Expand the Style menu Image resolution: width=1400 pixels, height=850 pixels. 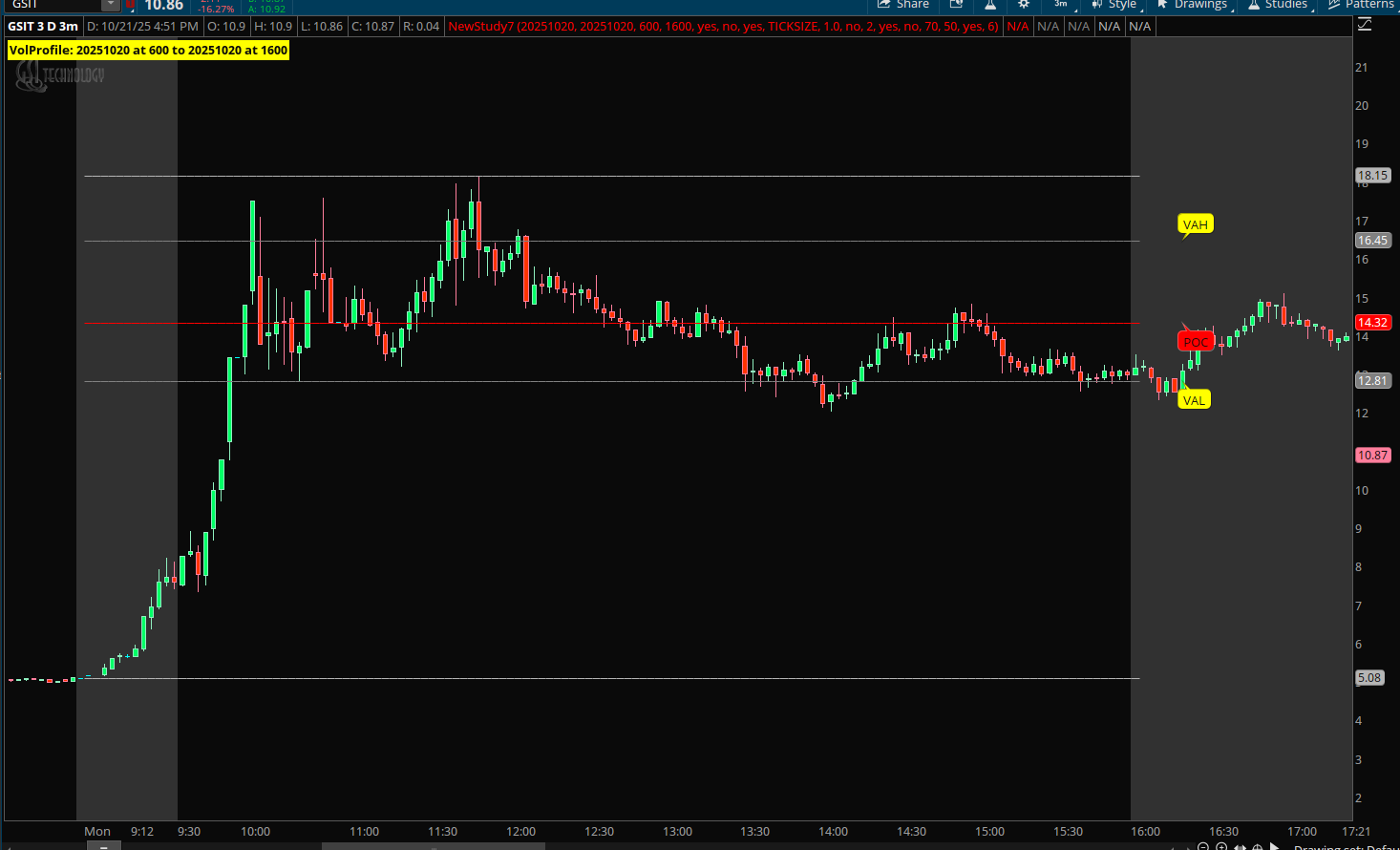point(1114,5)
